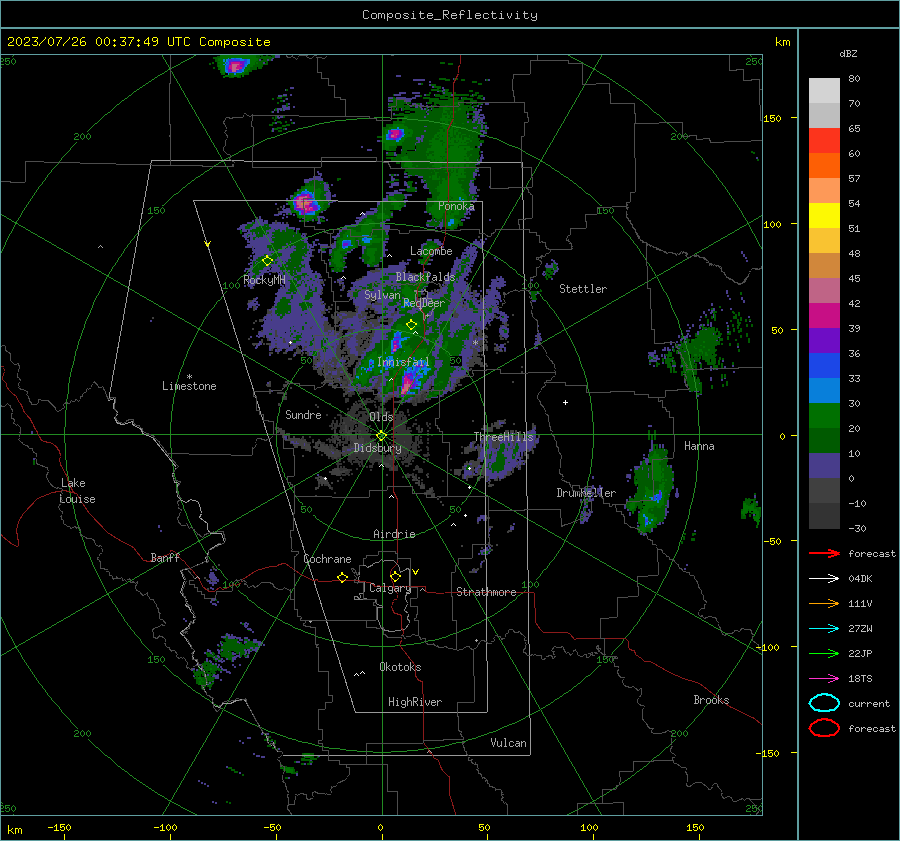Image resolution: width=900 pixels, height=841 pixels.
Task: Click the Vulcan city label
Action: [x=508, y=743]
